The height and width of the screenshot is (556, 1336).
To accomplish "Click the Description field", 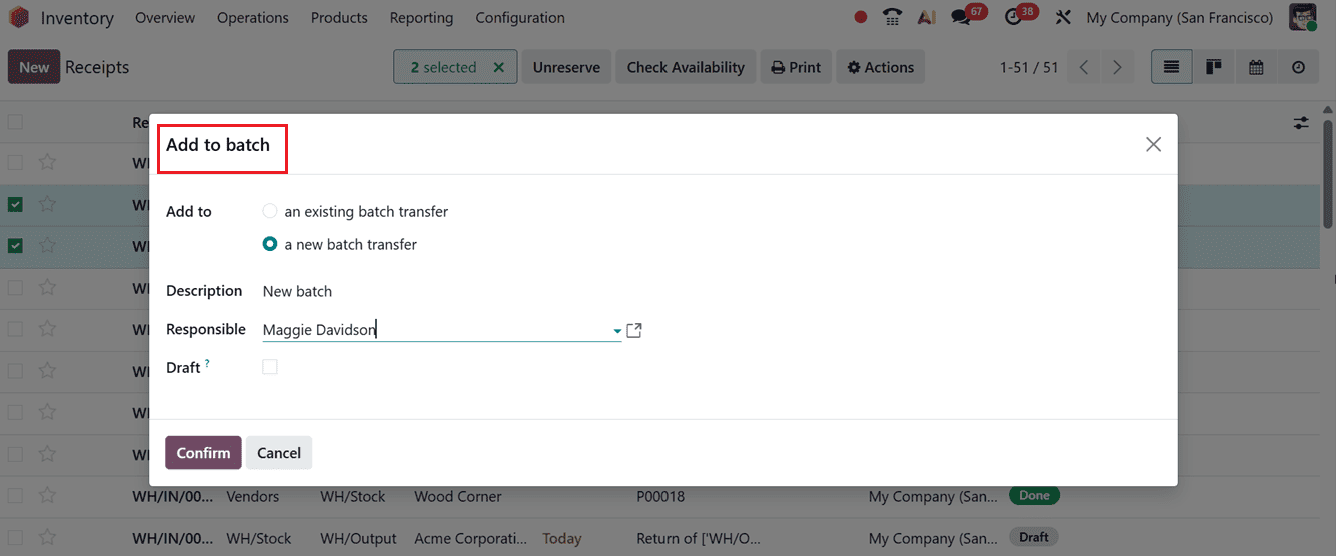I will [440, 291].
